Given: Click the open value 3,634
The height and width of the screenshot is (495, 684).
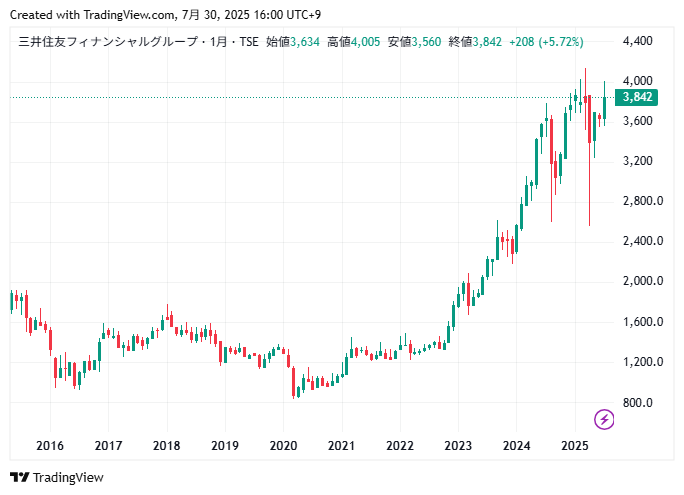Looking at the screenshot, I should [x=305, y=42].
